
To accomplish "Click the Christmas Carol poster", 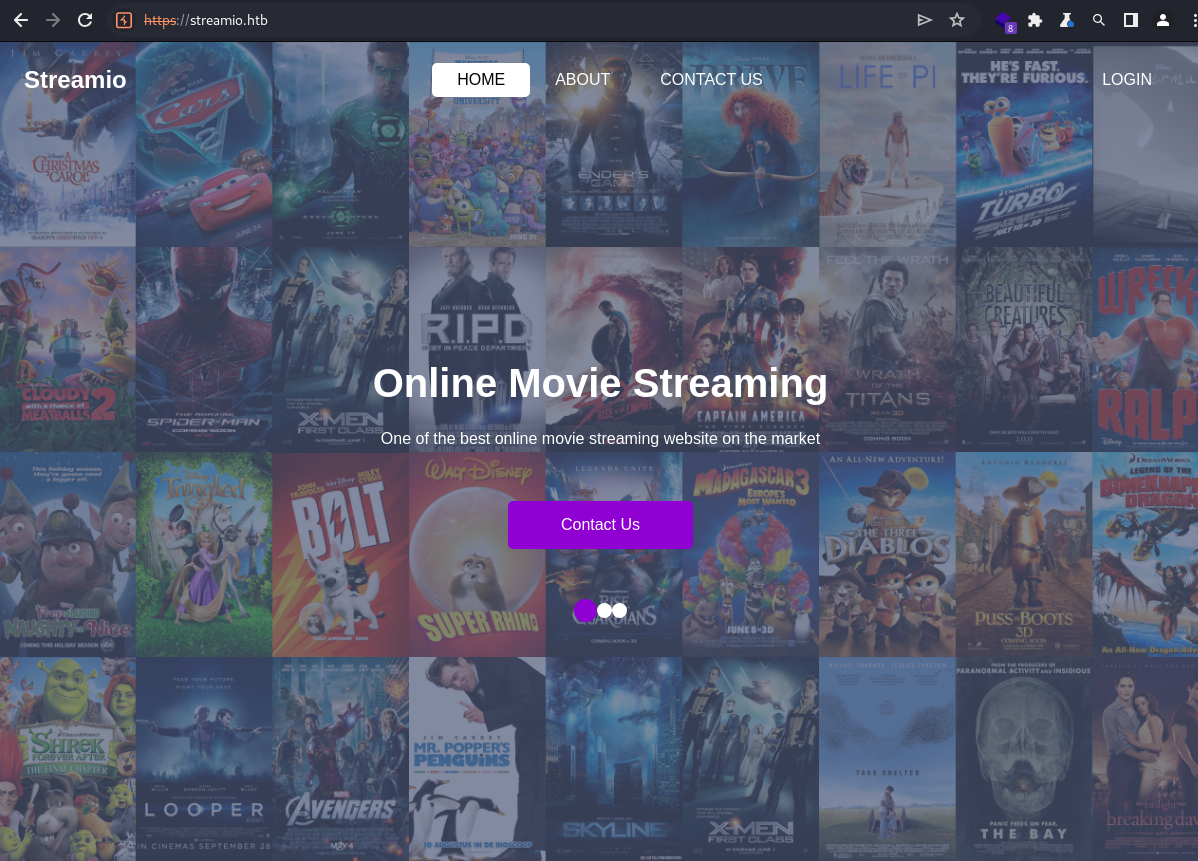I will click(x=68, y=144).
